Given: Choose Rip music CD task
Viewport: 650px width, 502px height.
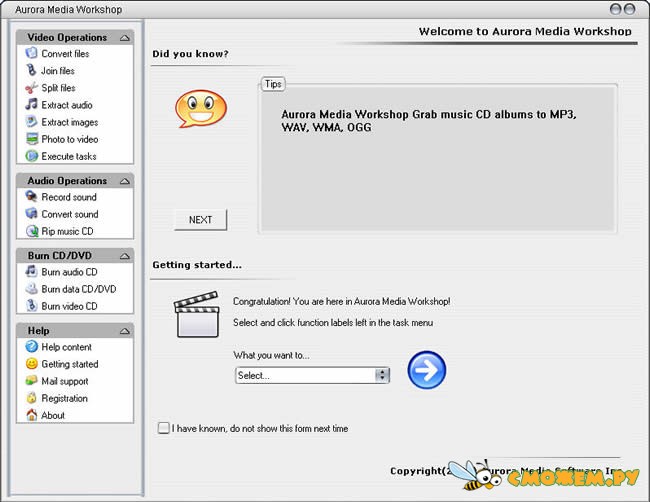Looking at the screenshot, I should pyautogui.click(x=67, y=231).
